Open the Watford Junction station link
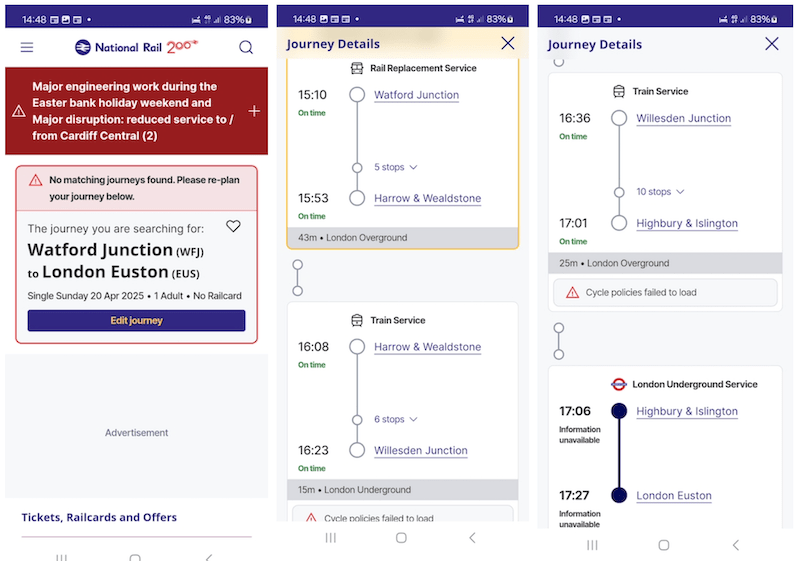The image size is (800, 561). coord(416,95)
